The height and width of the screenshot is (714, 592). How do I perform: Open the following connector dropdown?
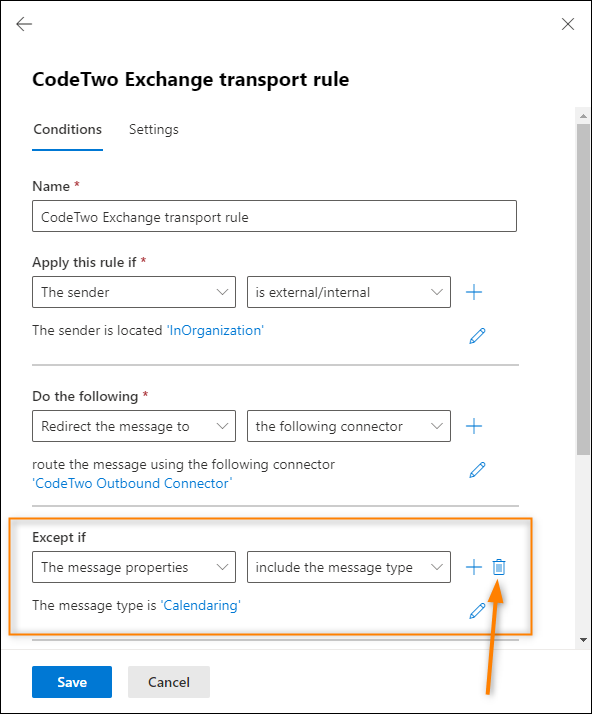(349, 426)
